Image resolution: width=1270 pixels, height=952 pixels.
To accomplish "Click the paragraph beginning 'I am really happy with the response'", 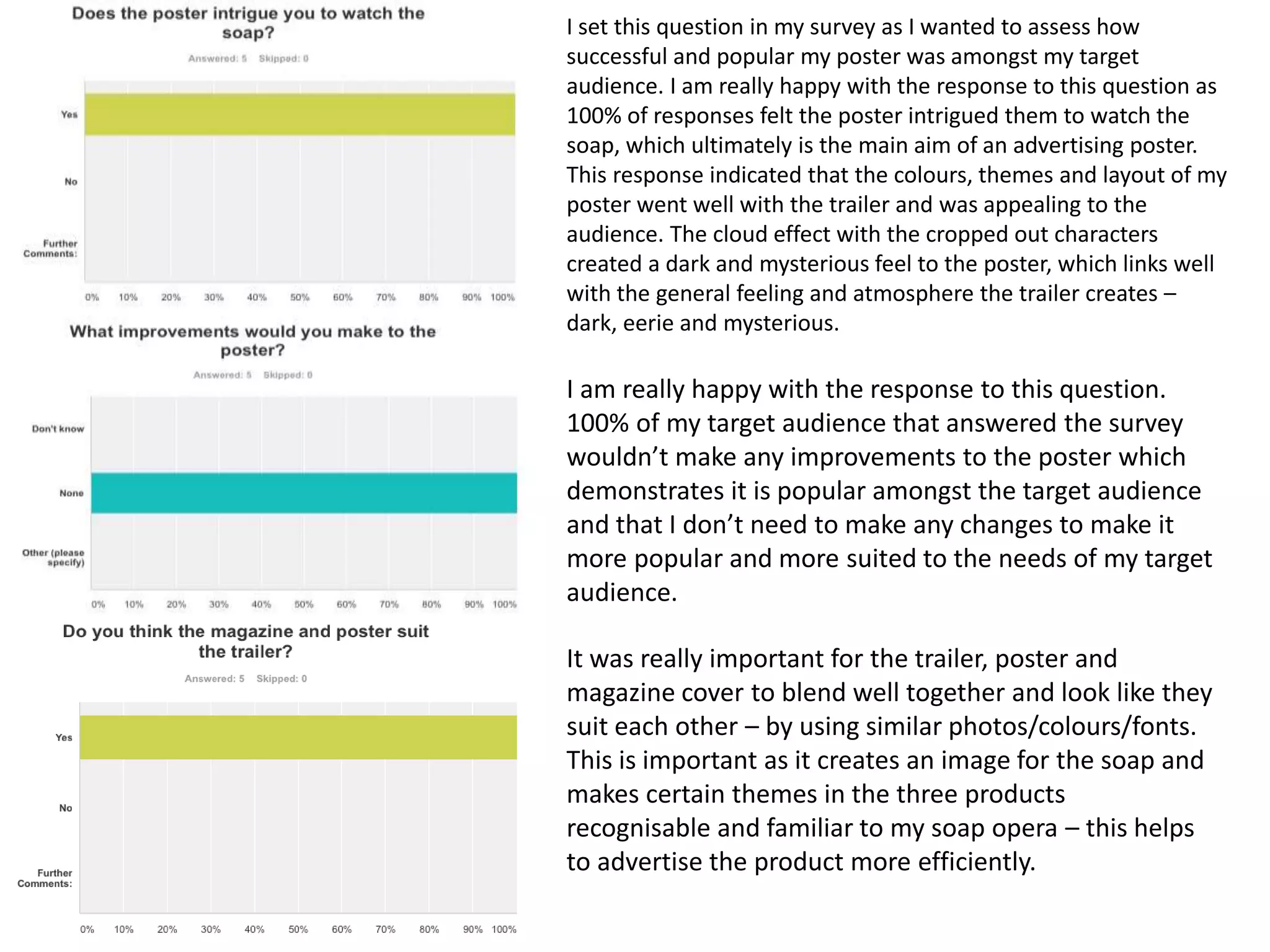I will (x=888, y=490).
